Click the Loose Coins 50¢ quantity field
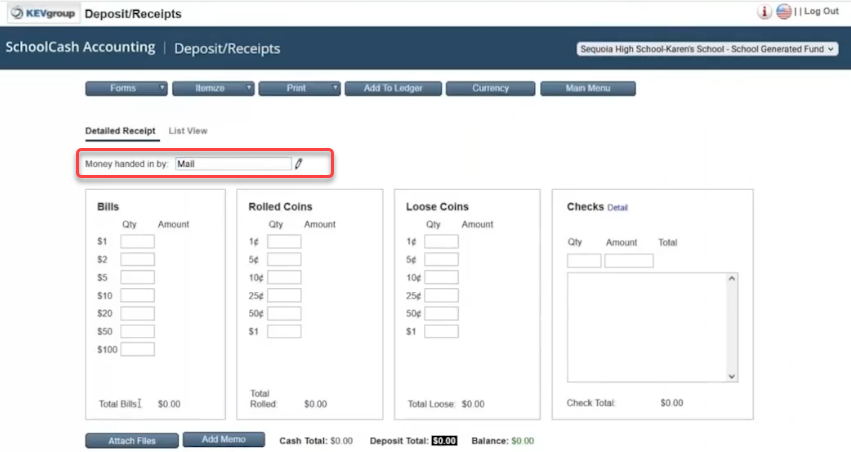 click(441, 313)
